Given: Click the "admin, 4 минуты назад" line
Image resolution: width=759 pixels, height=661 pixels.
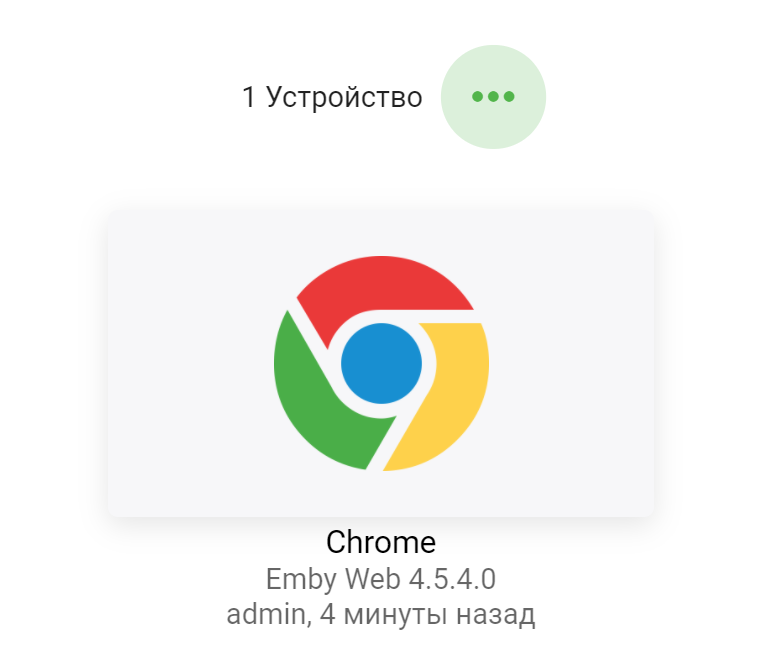Looking at the screenshot, I should click(381, 615).
